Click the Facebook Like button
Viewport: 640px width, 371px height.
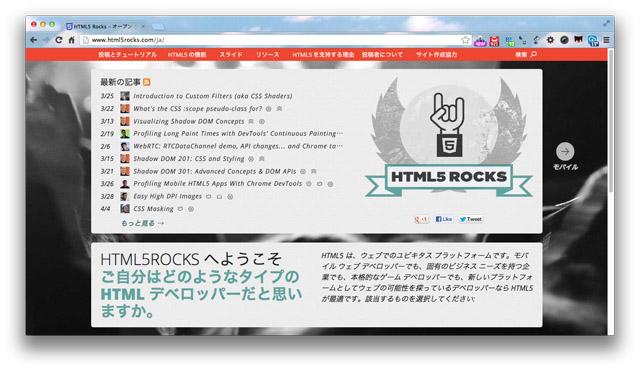click(x=444, y=219)
